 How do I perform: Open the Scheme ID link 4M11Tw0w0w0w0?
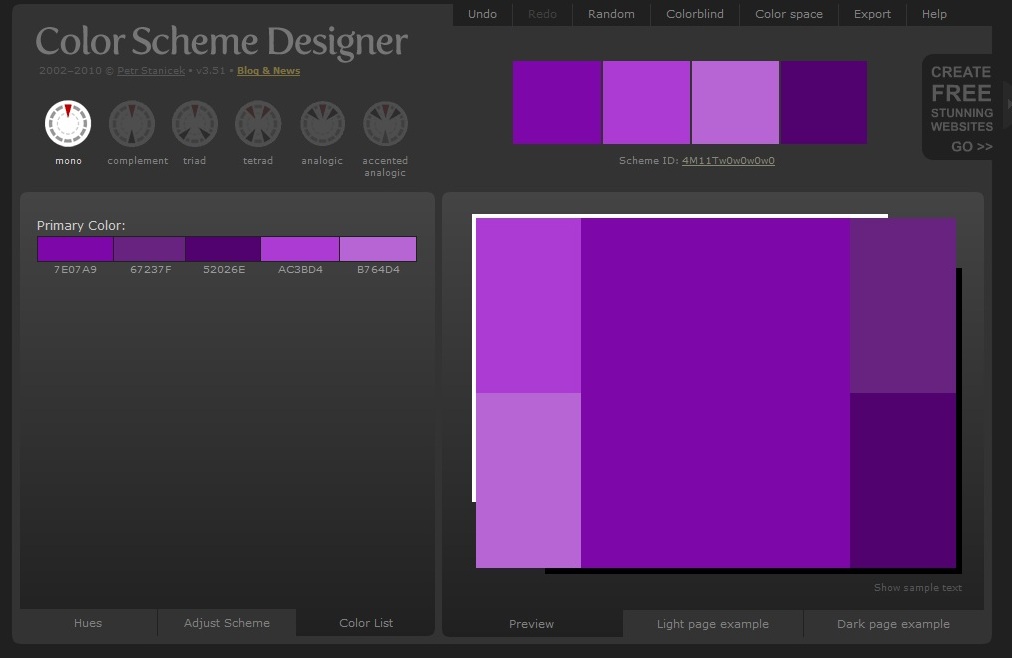point(728,159)
